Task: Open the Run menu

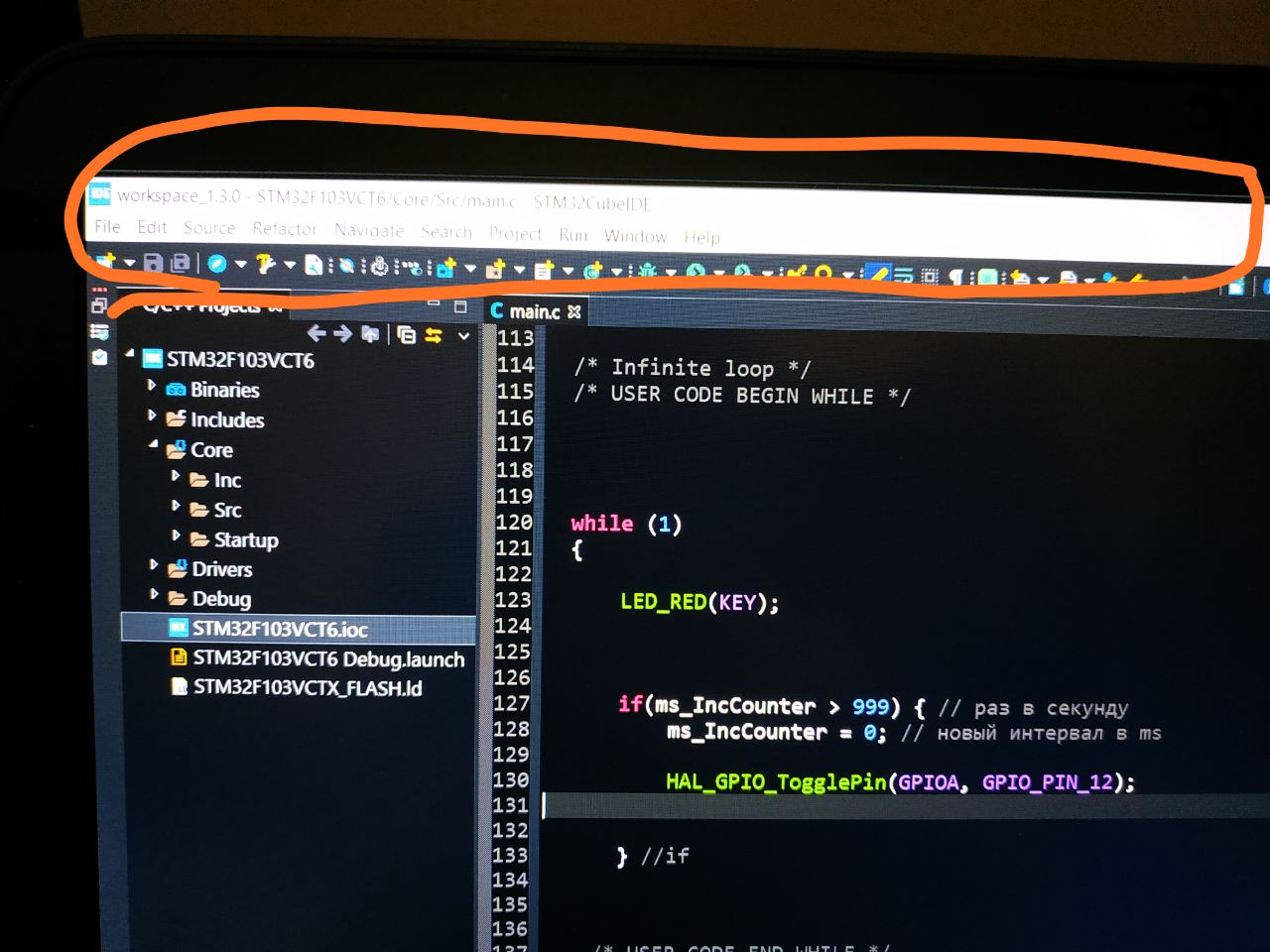Action: pyautogui.click(x=573, y=235)
